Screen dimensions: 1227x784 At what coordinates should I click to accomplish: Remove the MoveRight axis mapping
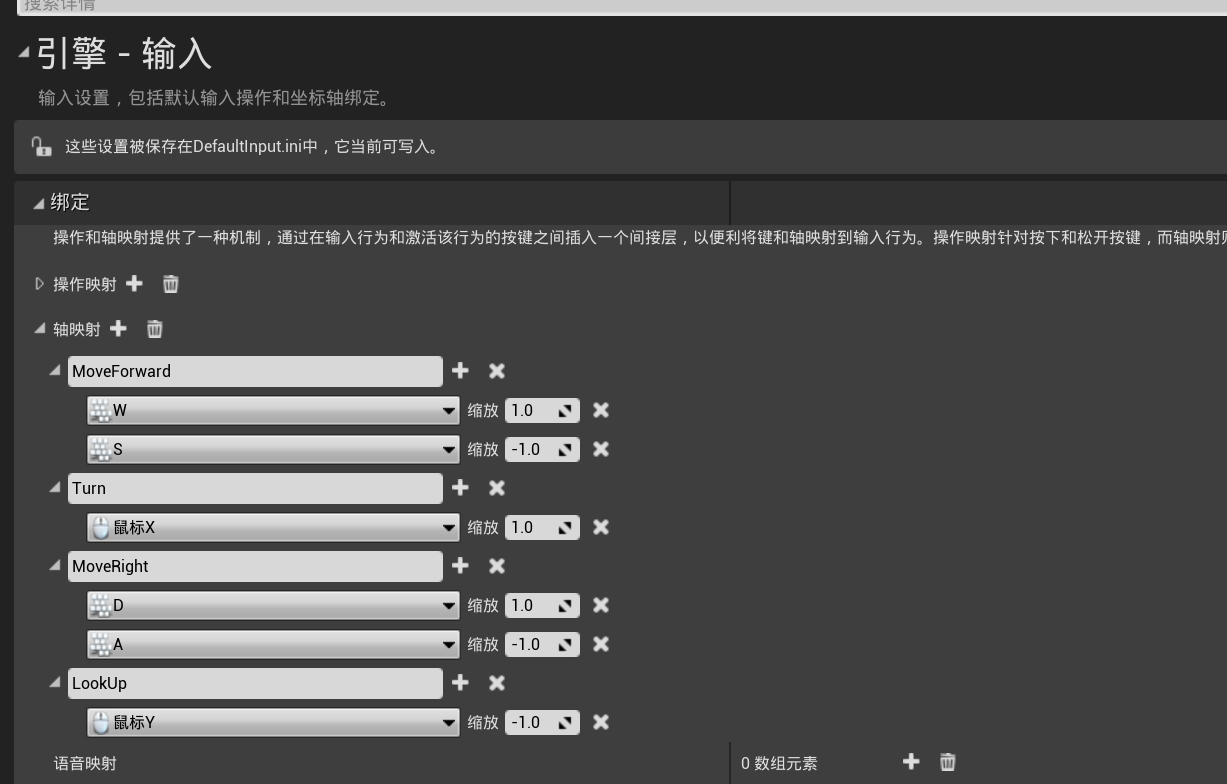click(x=497, y=566)
